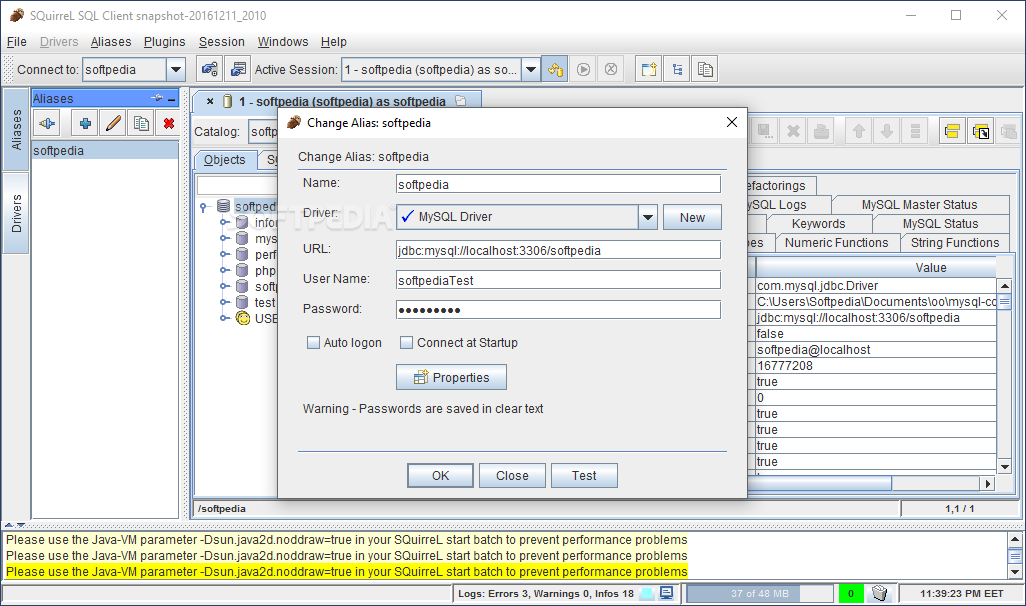
Task: Click the print icon in session toolbar
Action: (x=821, y=132)
